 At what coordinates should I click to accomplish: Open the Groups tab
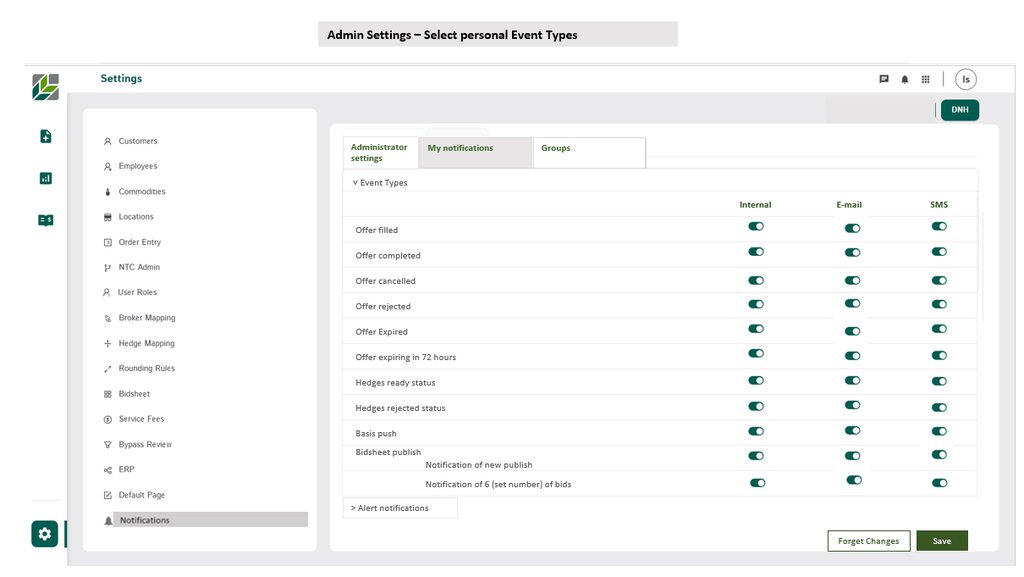pos(556,148)
